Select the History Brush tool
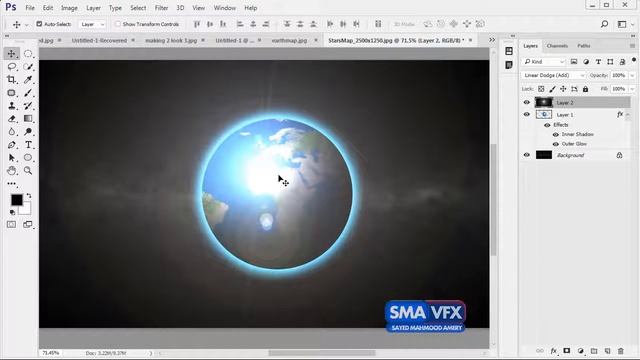The image size is (640, 360). click(28, 106)
